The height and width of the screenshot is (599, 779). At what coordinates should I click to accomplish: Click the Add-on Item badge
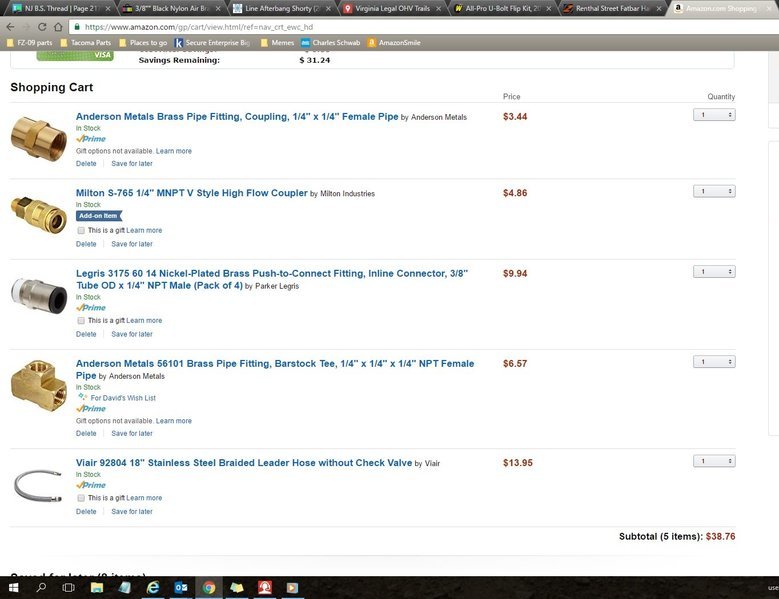pos(98,216)
